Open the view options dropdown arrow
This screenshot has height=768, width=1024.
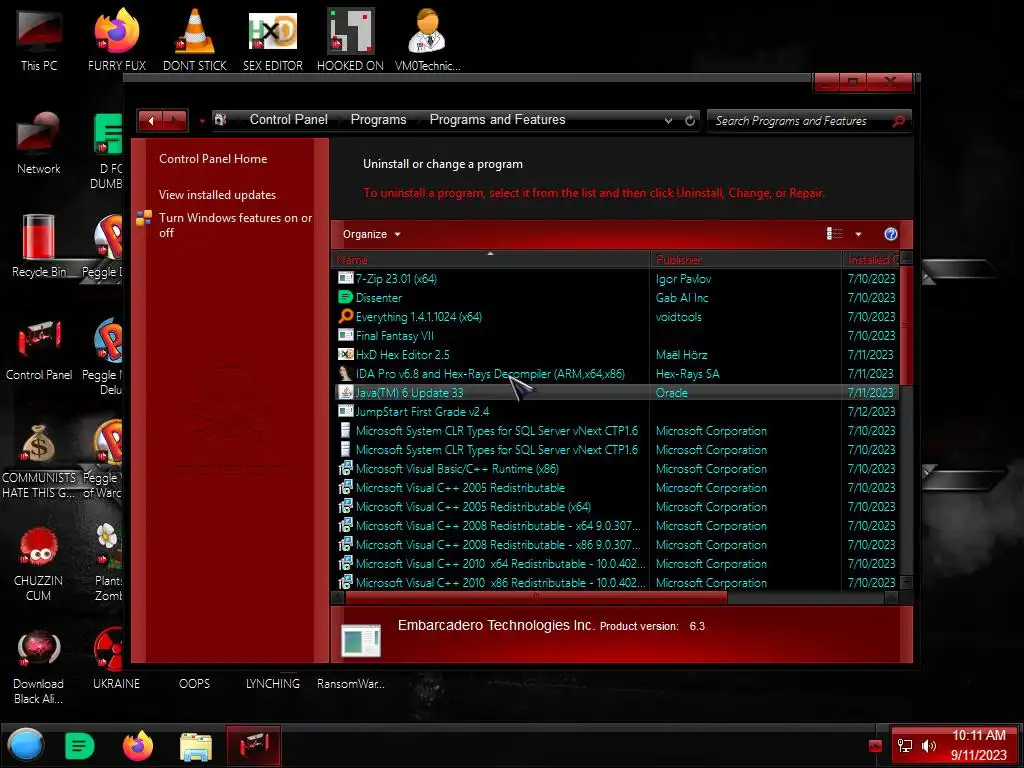pyautogui.click(x=858, y=234)
